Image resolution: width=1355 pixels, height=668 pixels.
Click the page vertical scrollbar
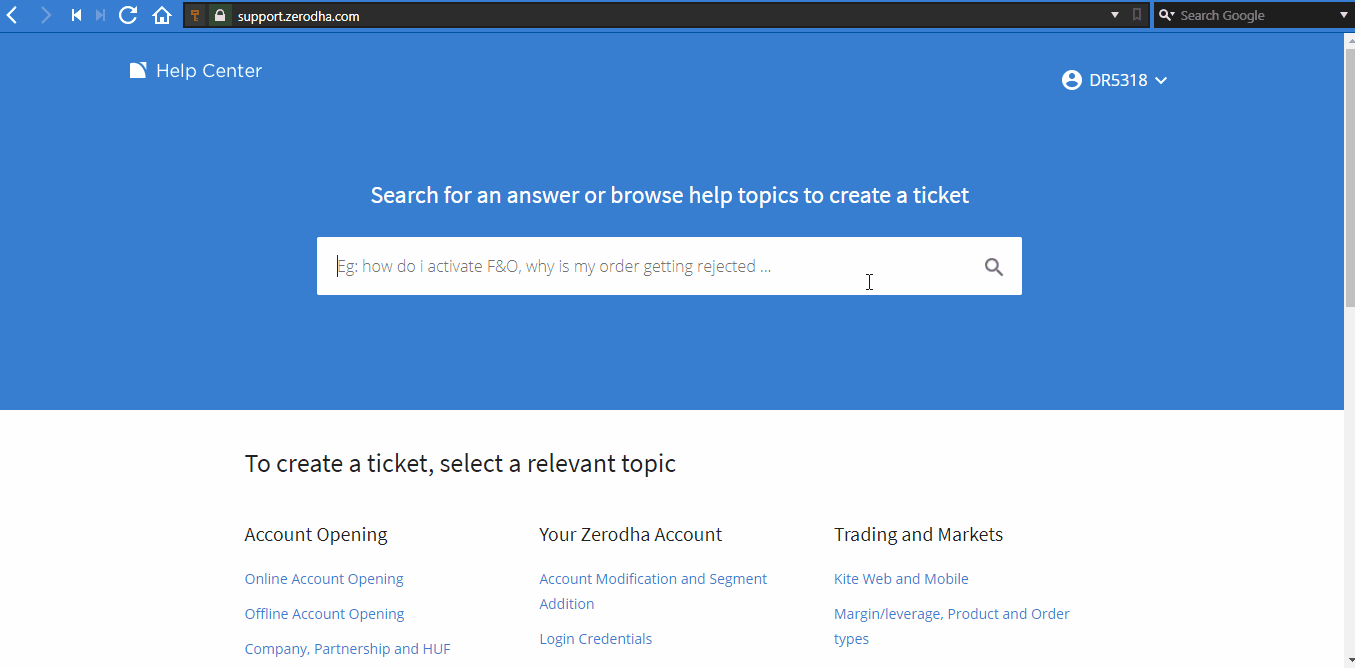tap(1349, 350)
